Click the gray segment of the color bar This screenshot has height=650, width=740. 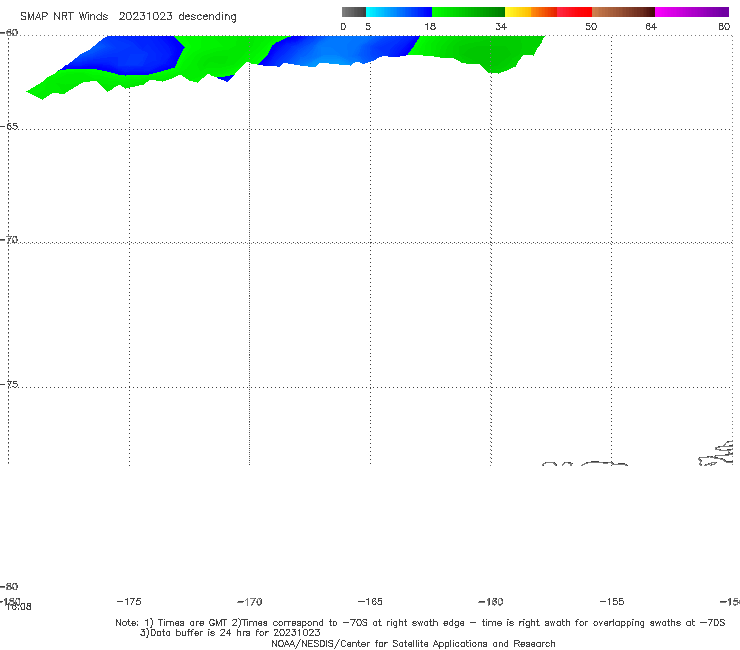354,12
